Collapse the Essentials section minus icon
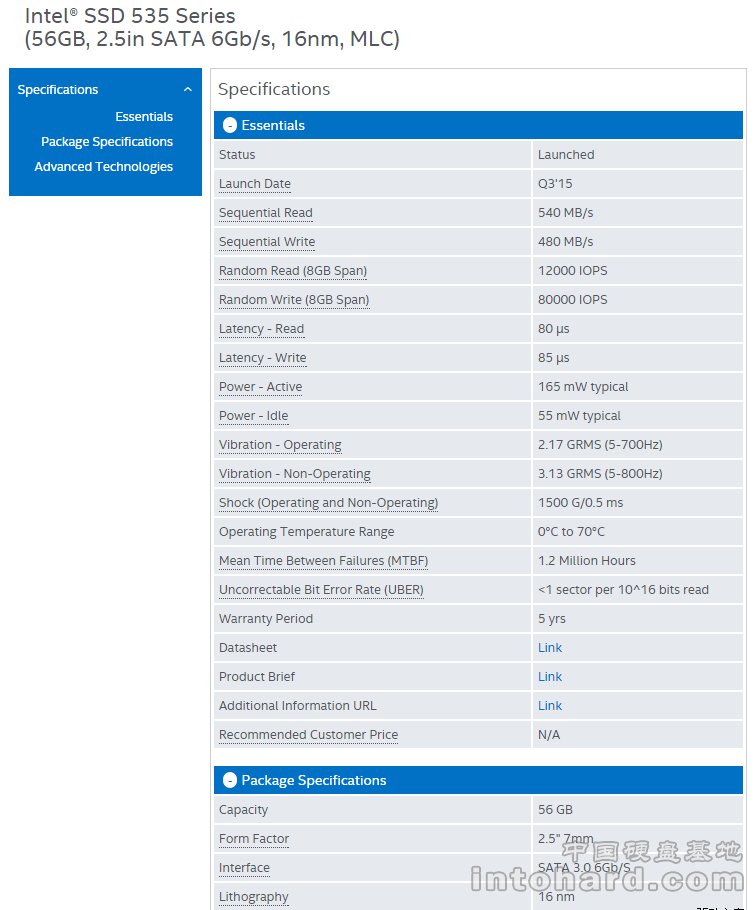754x910 pixels. point(230,125)
